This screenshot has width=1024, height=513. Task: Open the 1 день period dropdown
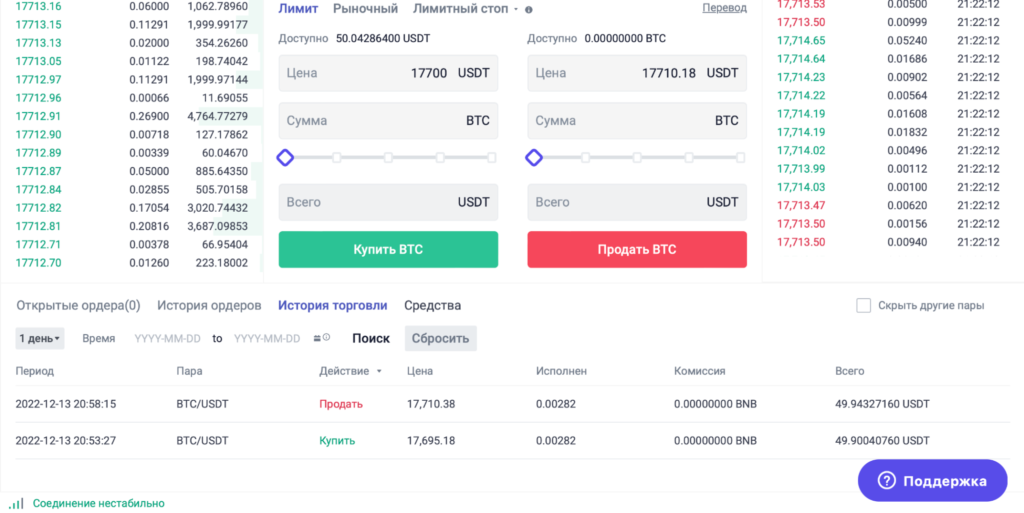click(x=40, y=338)
